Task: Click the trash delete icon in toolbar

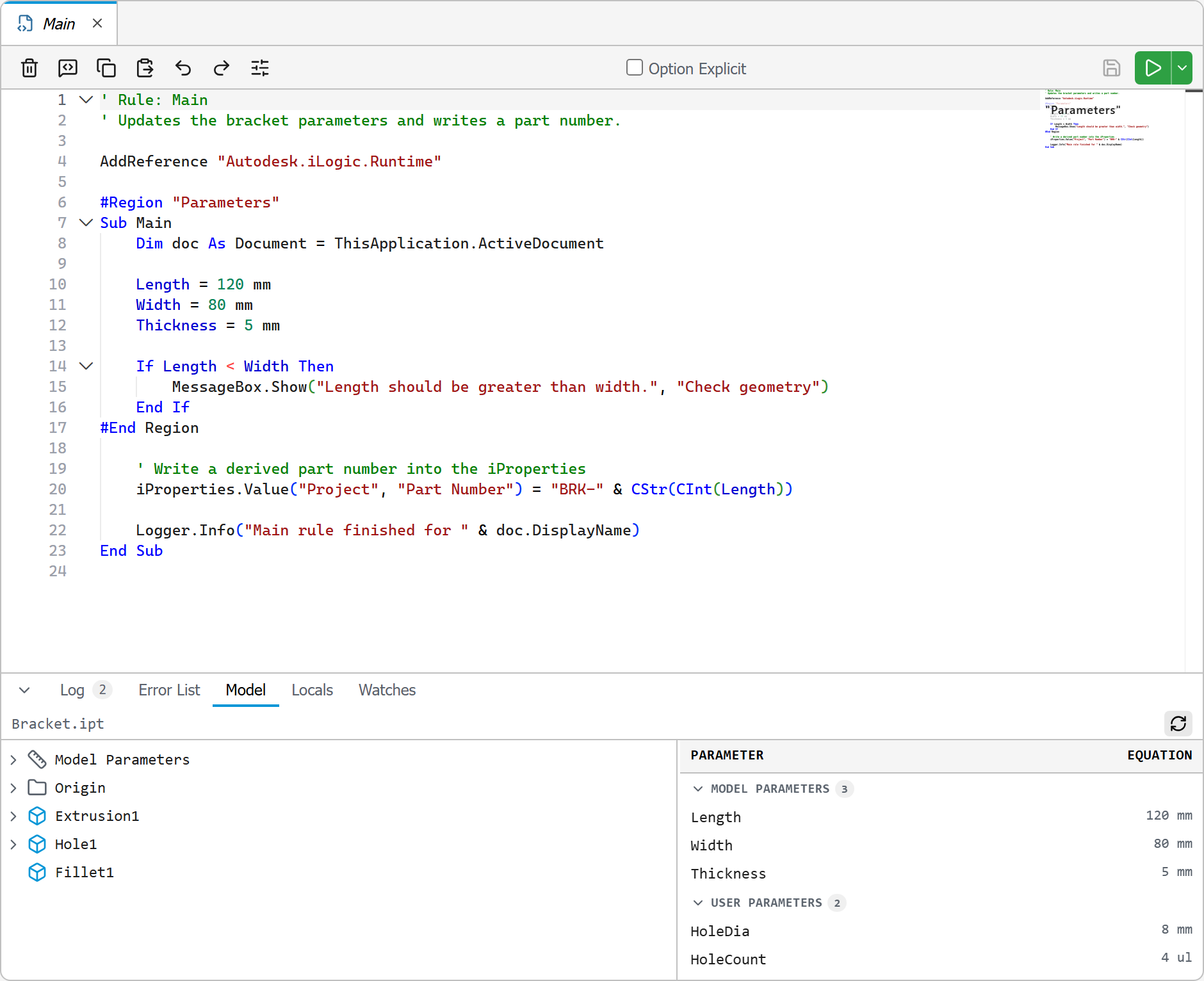Action: pyautogui.click(x=29, y=68)
